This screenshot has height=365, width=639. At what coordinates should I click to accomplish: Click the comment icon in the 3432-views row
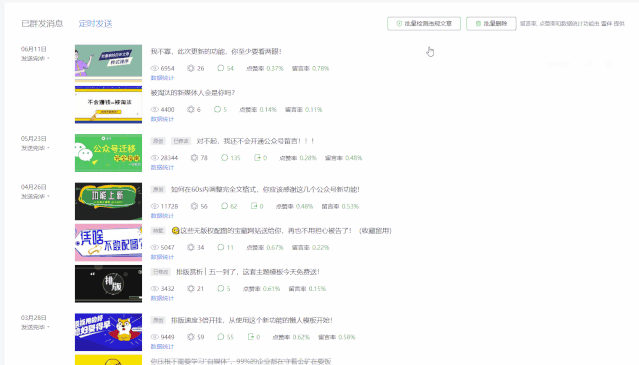point(220,288)
